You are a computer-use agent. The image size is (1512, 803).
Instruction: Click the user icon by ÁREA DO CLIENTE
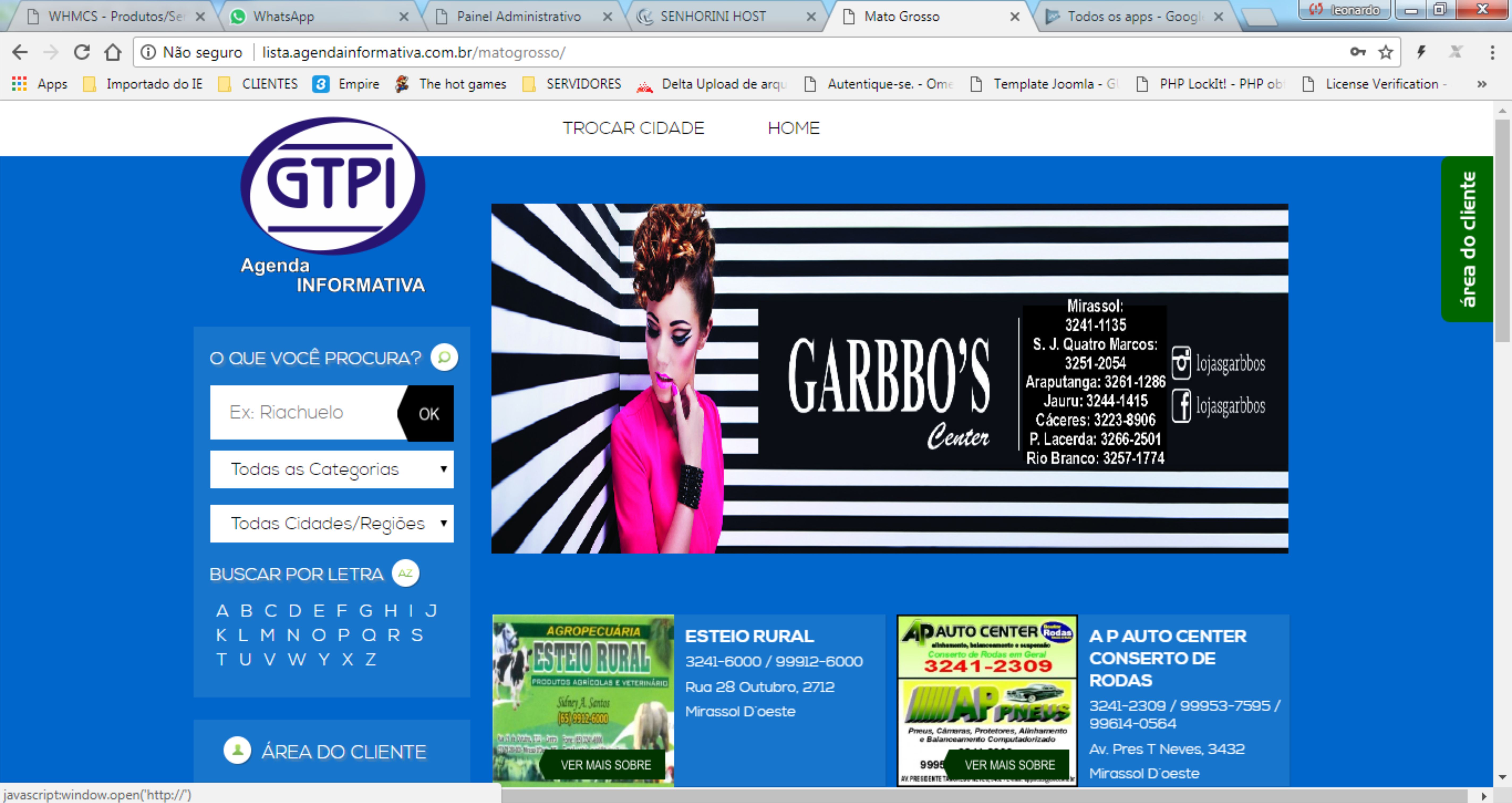237,750
